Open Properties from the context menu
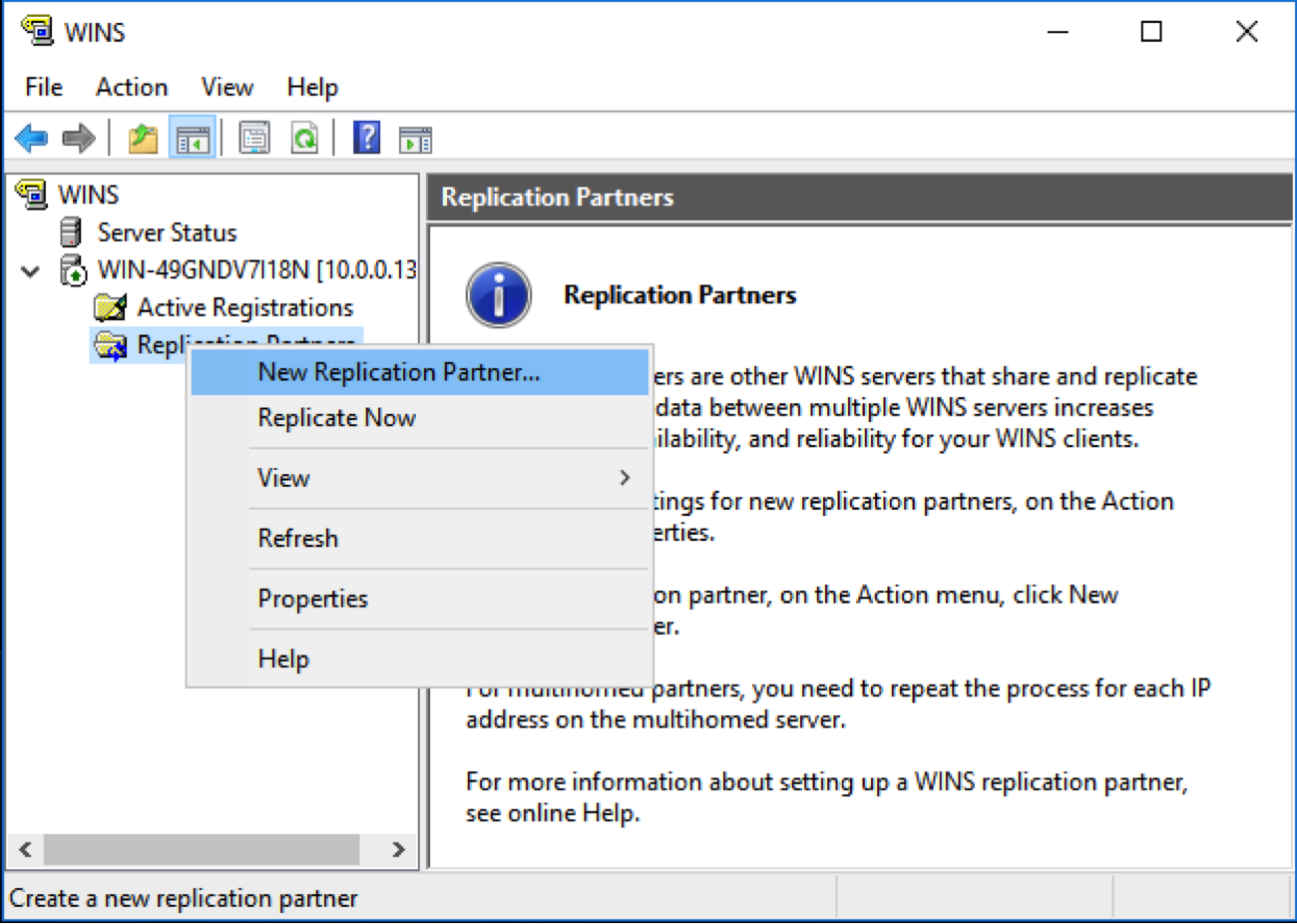1297x924 pixels. [x=312, y=599]
